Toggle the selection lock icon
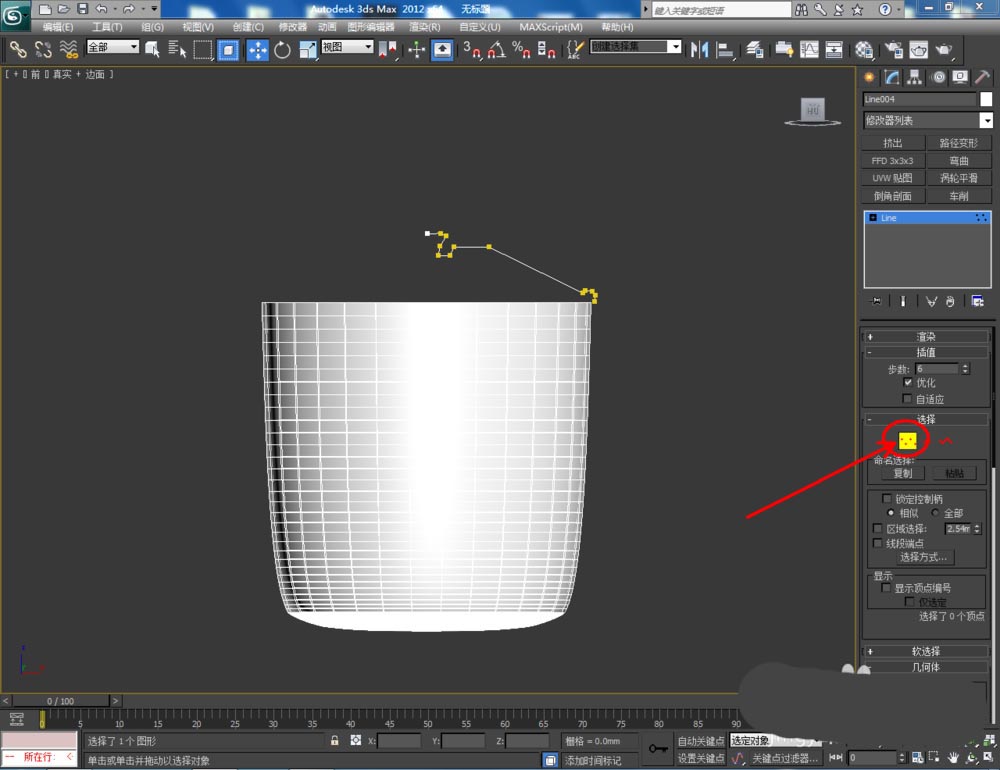 [x=335, y=741]
